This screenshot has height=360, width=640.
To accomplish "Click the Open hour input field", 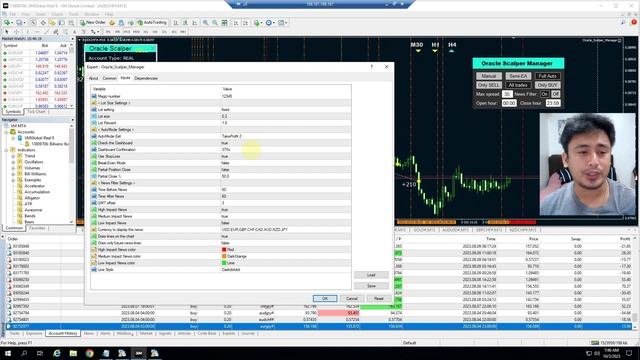I will 509,103.
